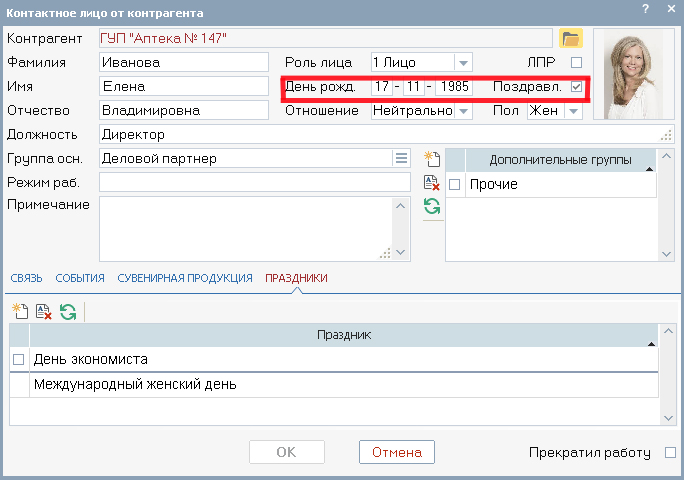The width and height of the screenshot is (684, 480).
Task: Add a new additional group
Action: 432,159
